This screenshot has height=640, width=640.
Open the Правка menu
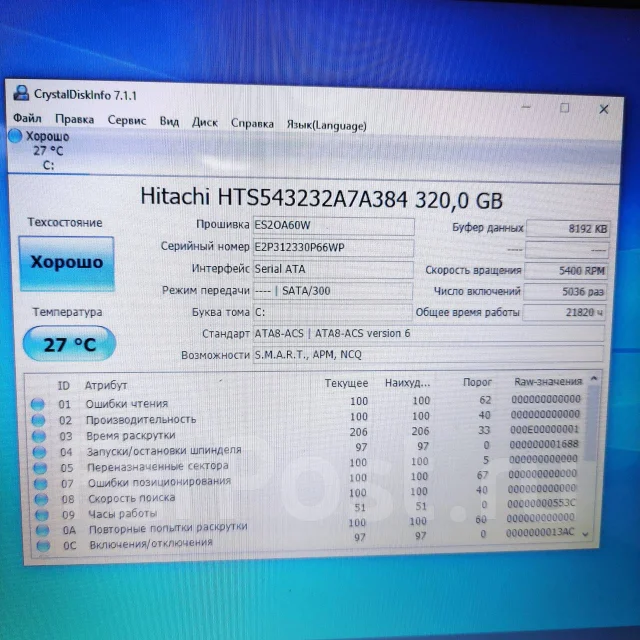tap(75, 119)
